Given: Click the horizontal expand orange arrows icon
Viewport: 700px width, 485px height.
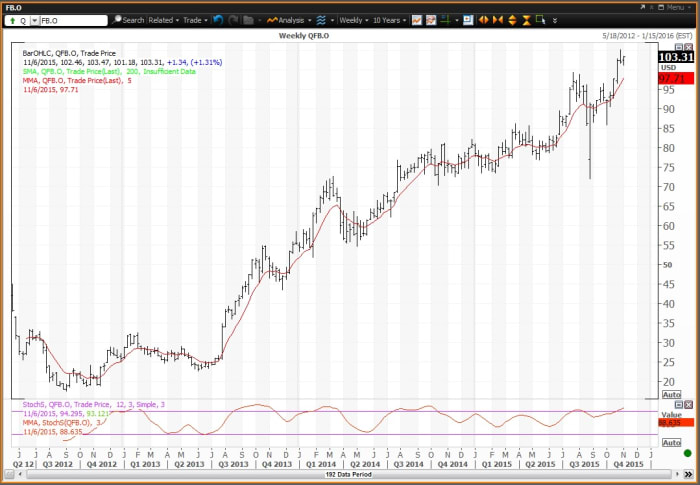Looking at the screenshot, I should (x=484, y=20).
